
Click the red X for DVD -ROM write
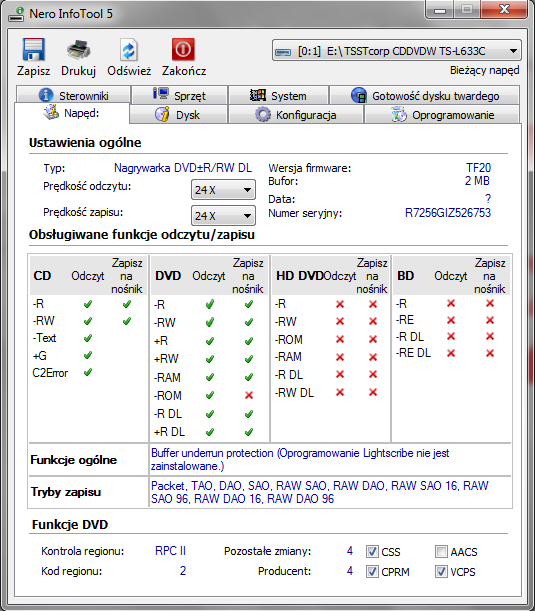[x=249, y=395]
